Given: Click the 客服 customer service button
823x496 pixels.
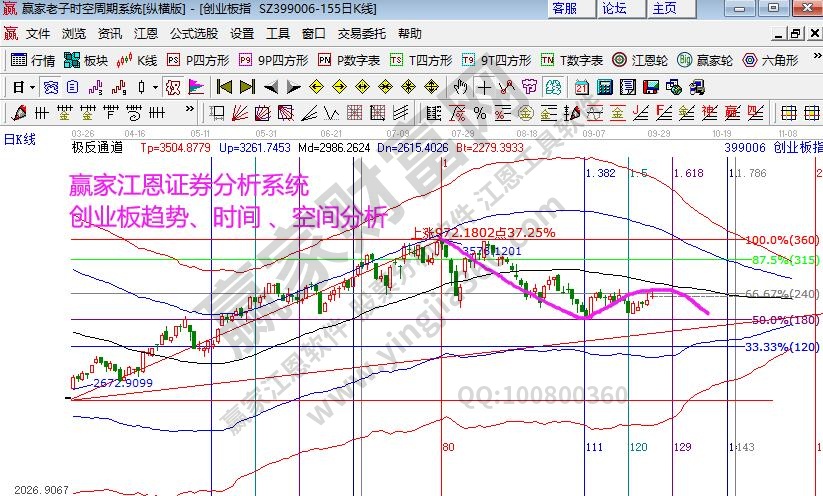Looking at the screenshot, I should (x=564, y=9).
